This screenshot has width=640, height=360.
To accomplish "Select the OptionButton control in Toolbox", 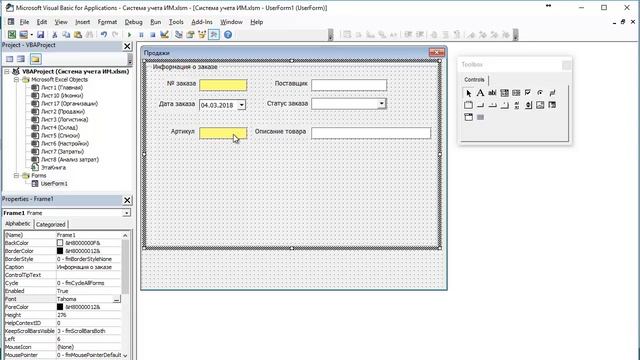I will tap(540, 93).
